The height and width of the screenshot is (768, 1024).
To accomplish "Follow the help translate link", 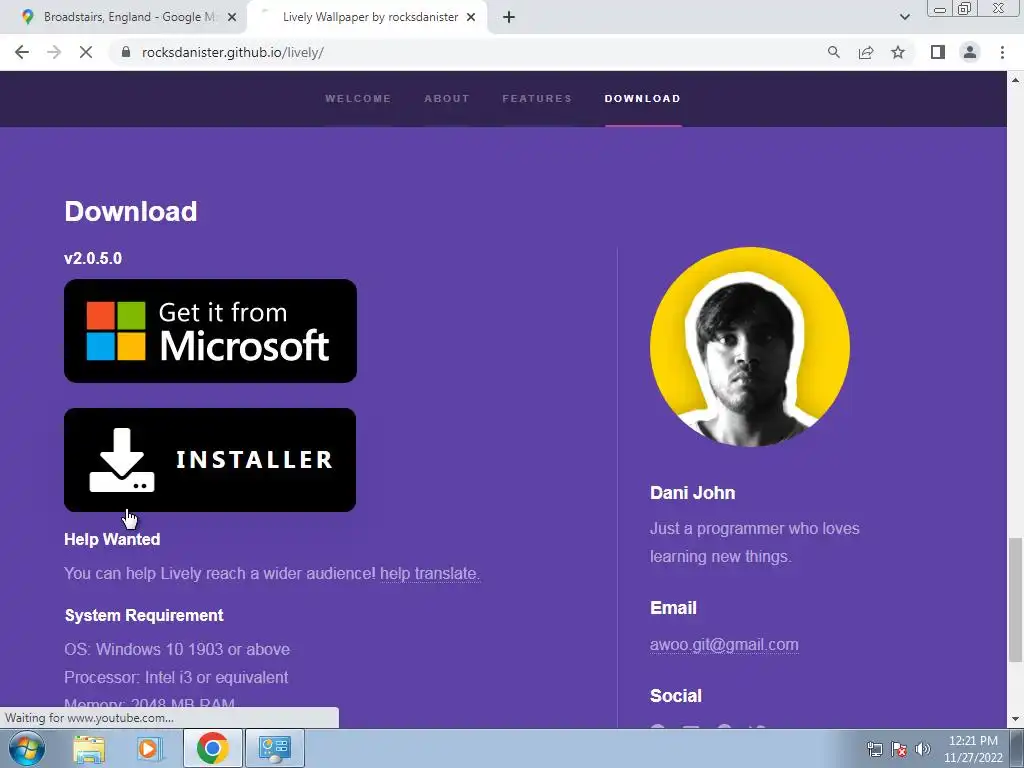I will pos(428,573).
